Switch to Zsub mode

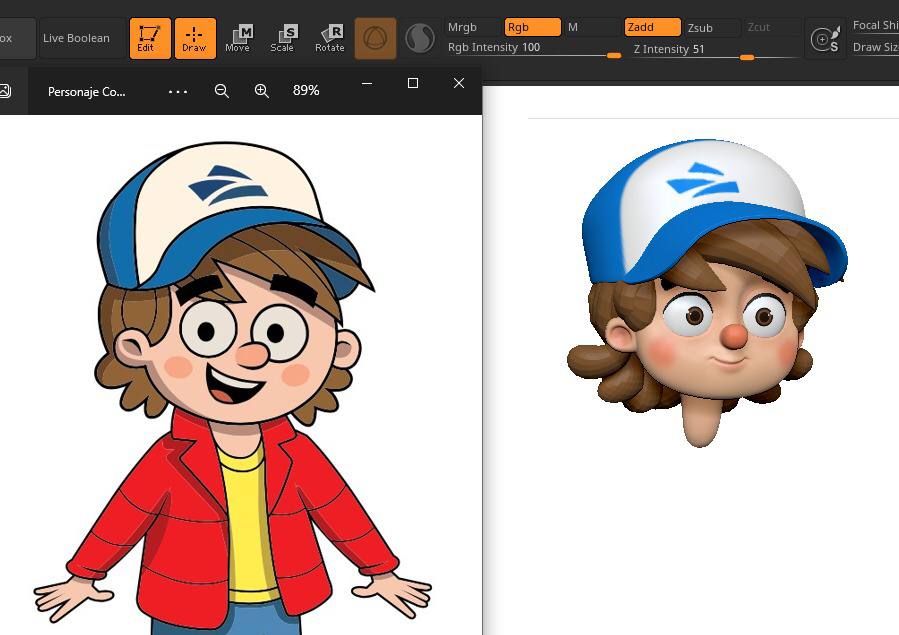tap(710, 27)
